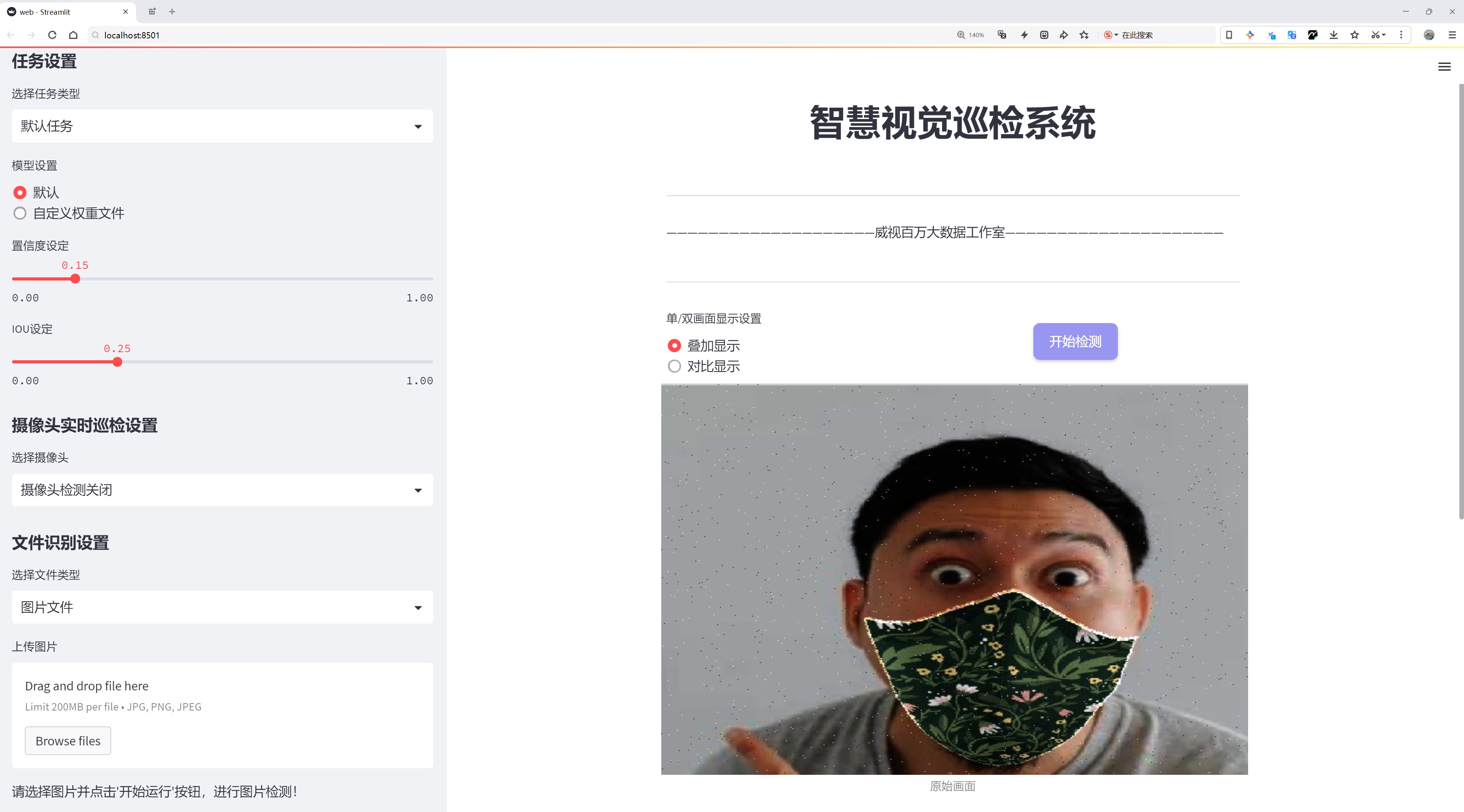Select the 自定义权重文件 radio option
Image resolution: width=1464 pixels, height=812 pixels.
click(x=20, y=213)
